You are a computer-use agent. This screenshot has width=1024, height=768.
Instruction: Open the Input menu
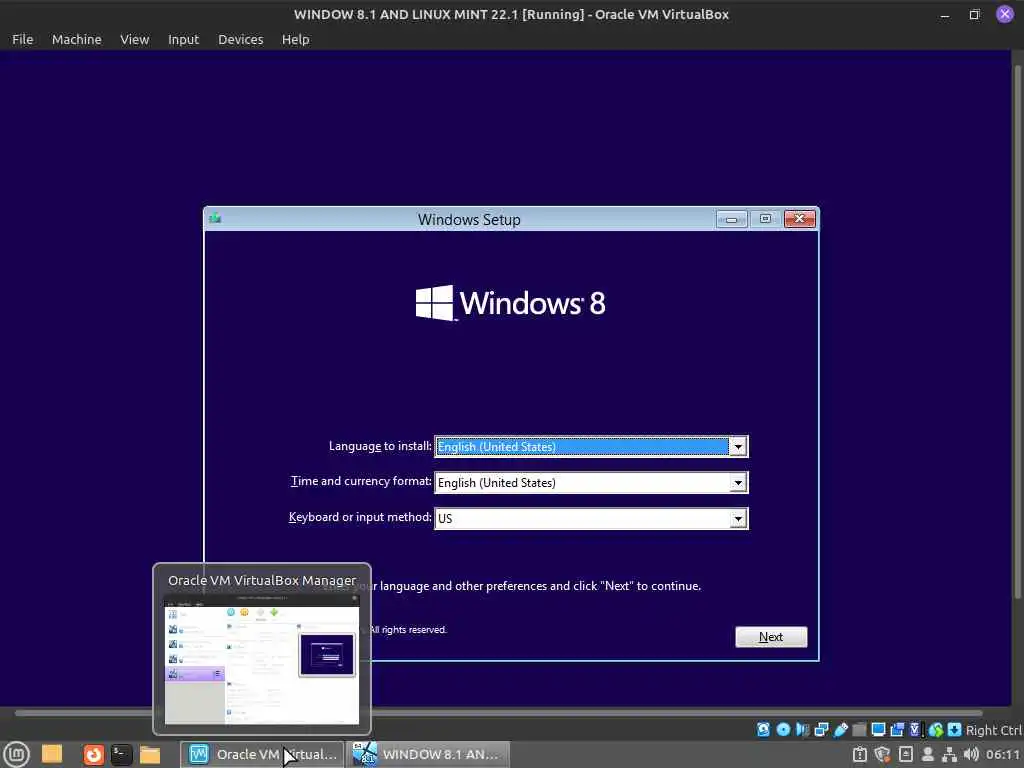click(x=183, y=39)
